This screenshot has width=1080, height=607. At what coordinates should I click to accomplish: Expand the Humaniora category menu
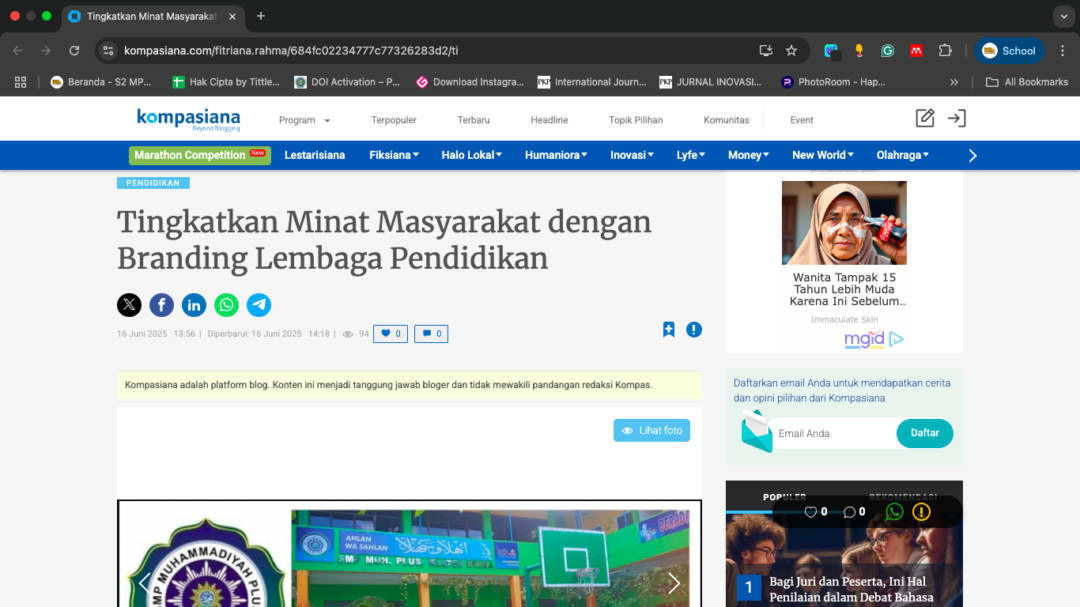(556, 155)
